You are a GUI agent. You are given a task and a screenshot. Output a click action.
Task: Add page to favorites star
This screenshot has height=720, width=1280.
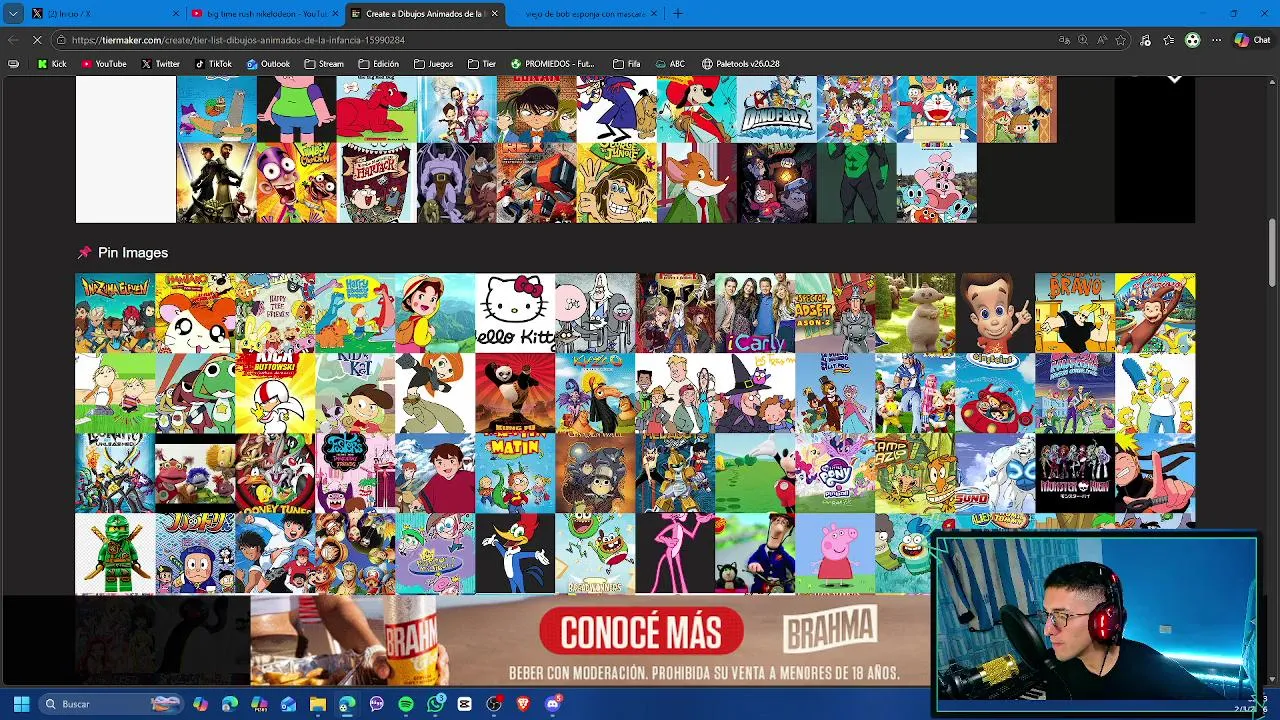click(x=1121, y=40)
